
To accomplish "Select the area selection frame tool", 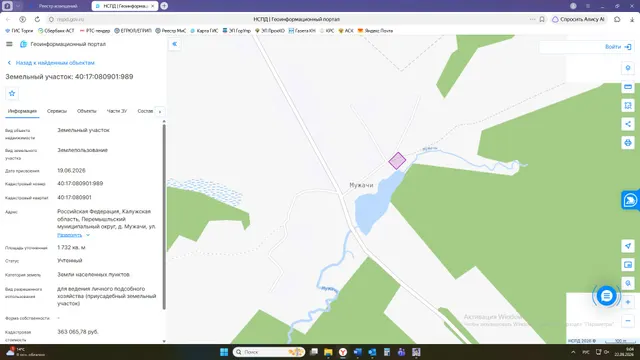I will click(x=628, y=105).
